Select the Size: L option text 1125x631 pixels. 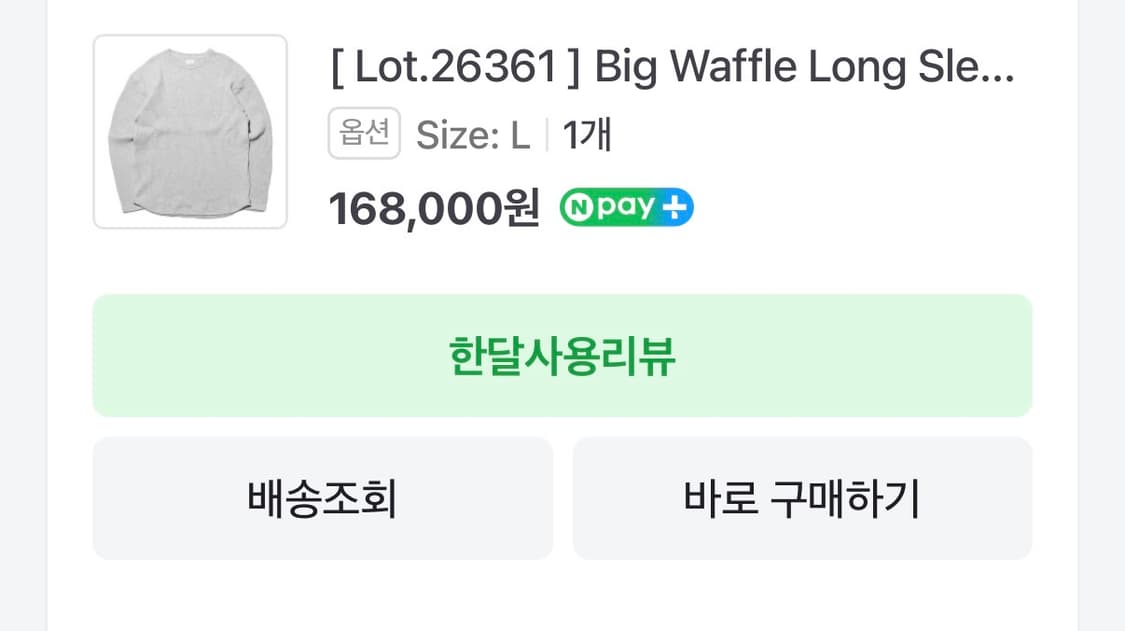tap(475, 134)
